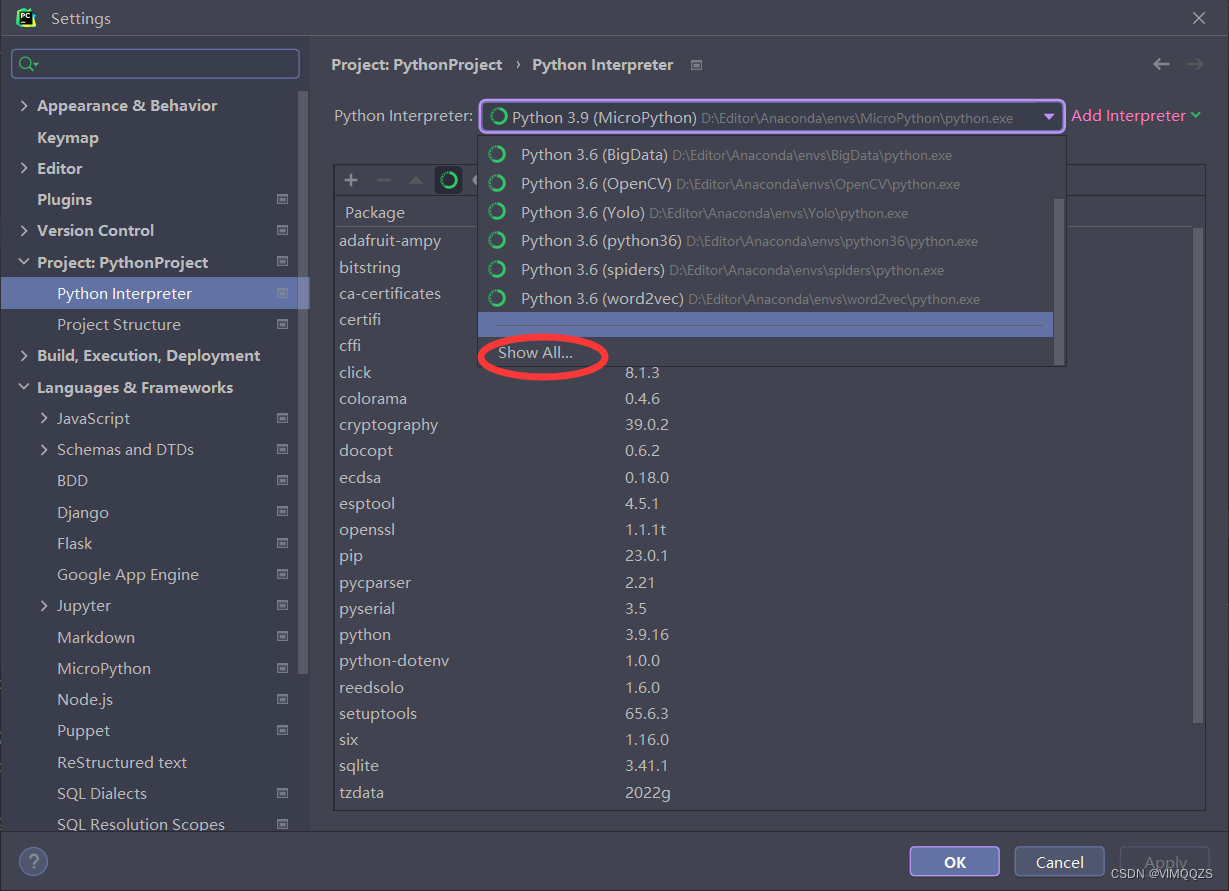This screenshot has width=1229, height=891.
Task: Click the project icon beside Django
Action: point(282,512)
